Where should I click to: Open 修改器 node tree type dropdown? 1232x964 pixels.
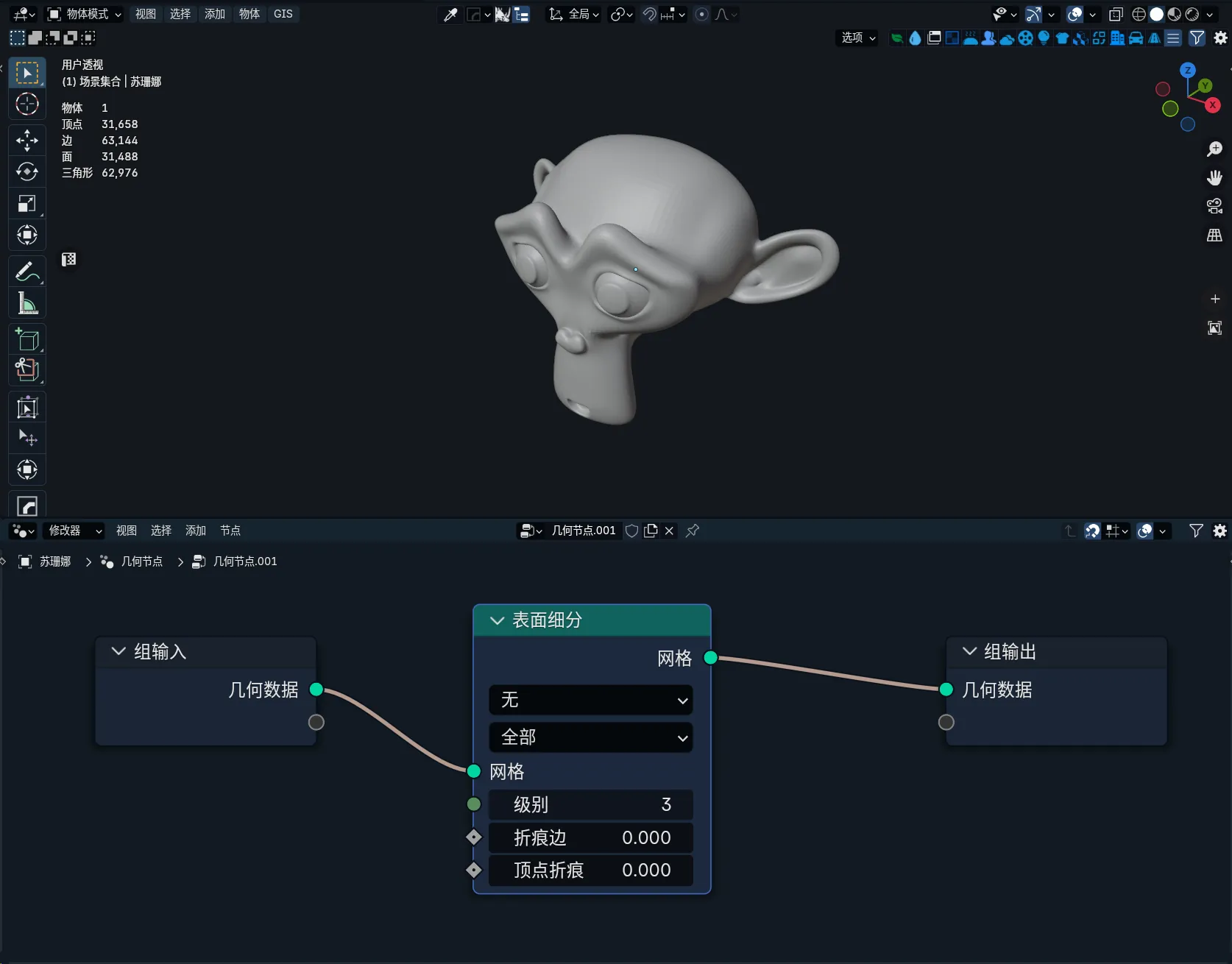point(74,531)
